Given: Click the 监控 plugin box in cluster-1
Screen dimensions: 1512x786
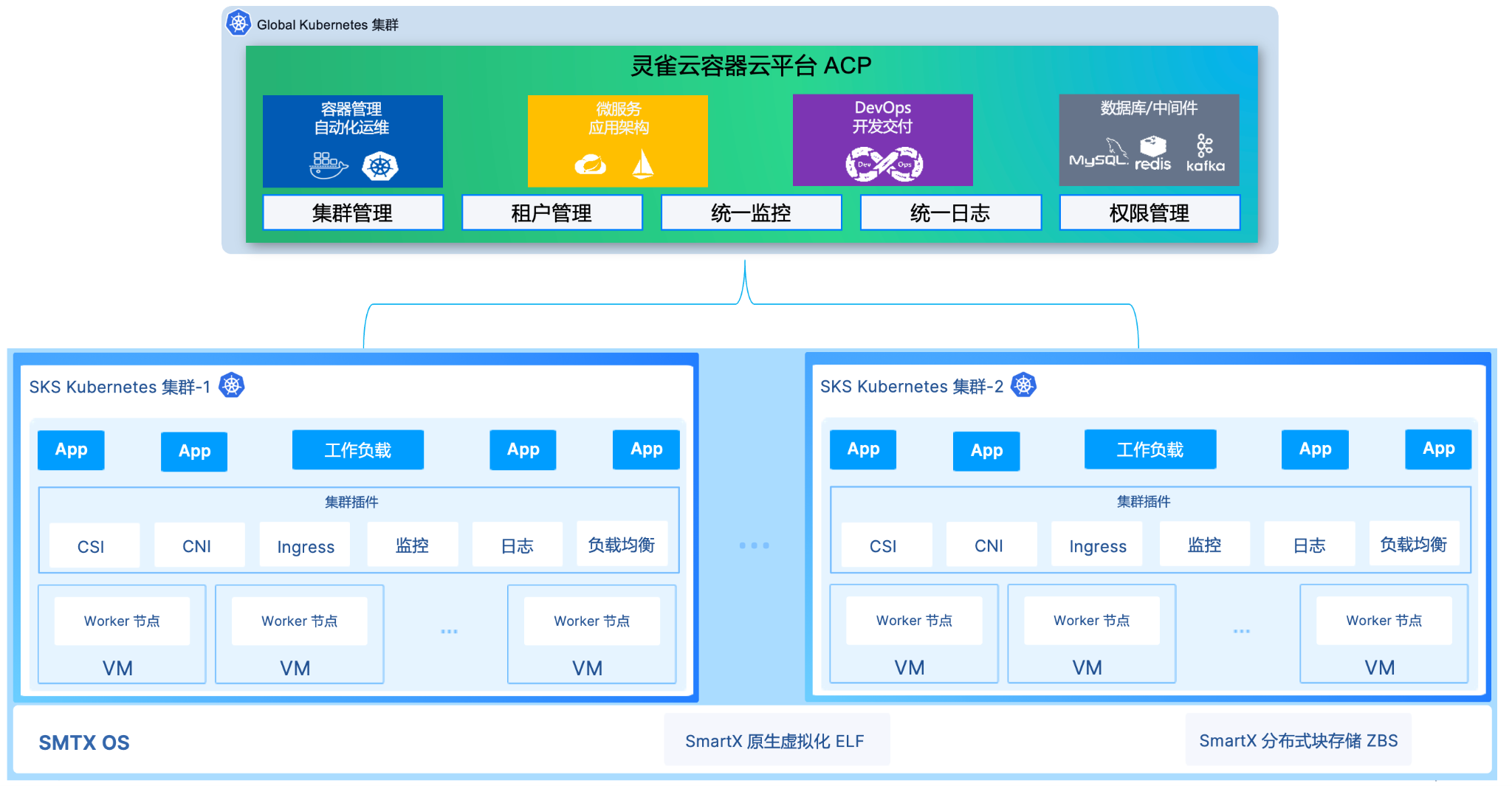Looking at the screenshot, I should [x=413, y=545].
